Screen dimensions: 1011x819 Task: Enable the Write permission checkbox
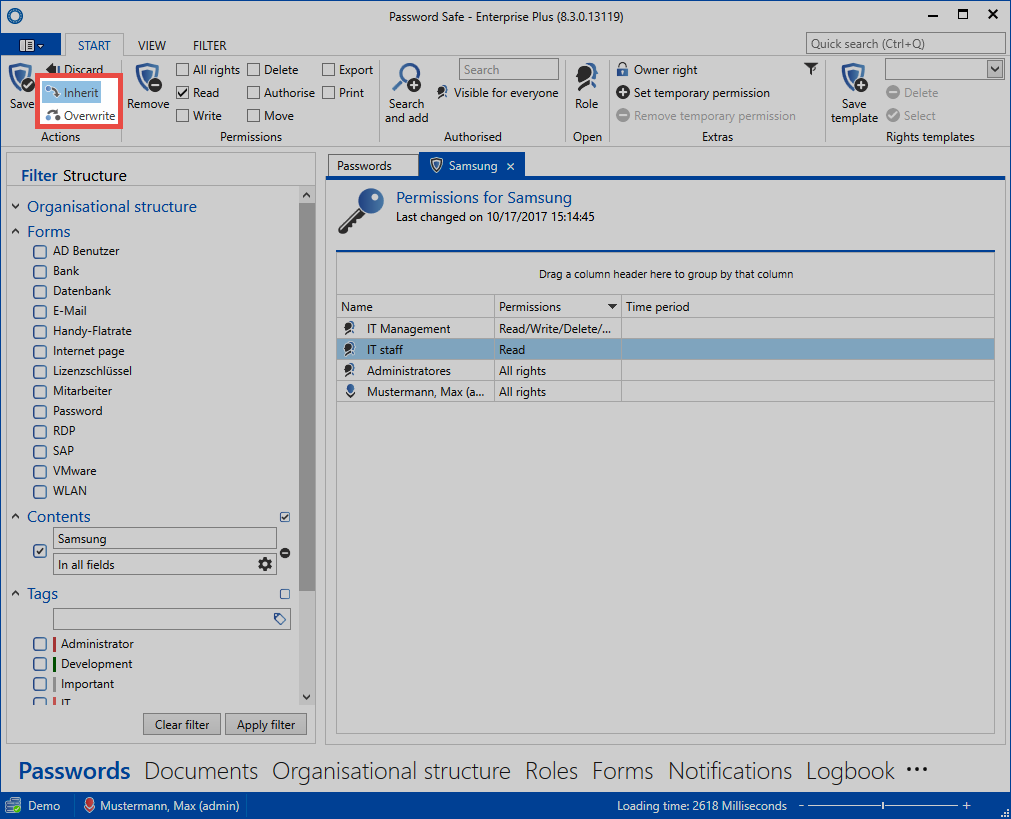182,116
